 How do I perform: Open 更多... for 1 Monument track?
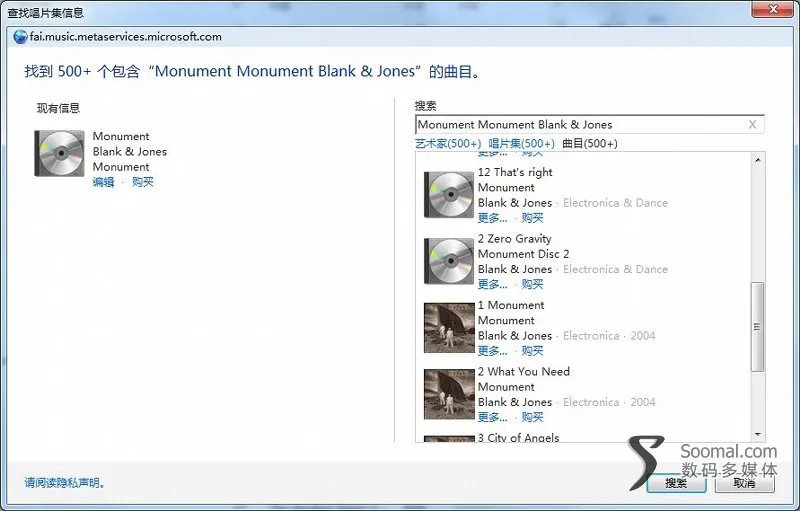click(x=492, y=351)
